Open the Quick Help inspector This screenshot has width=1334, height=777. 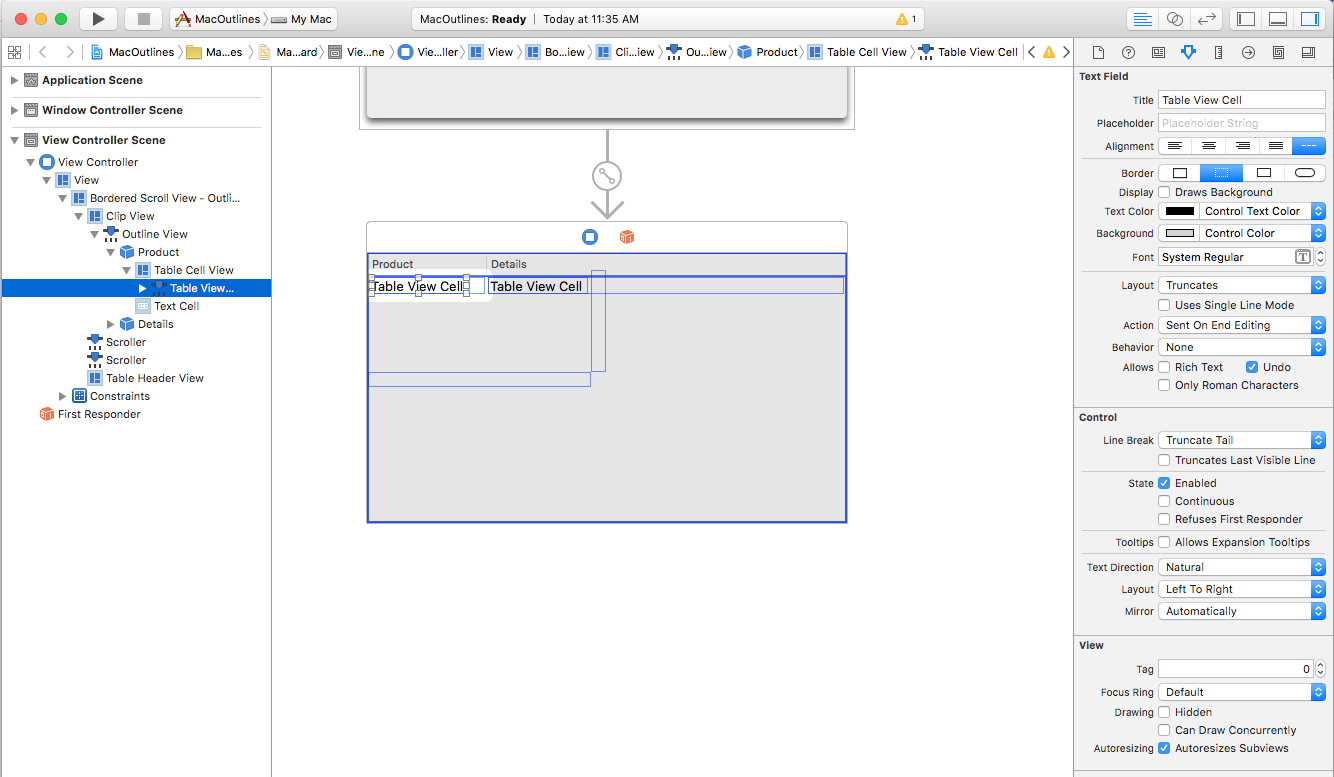point(1128,52)
